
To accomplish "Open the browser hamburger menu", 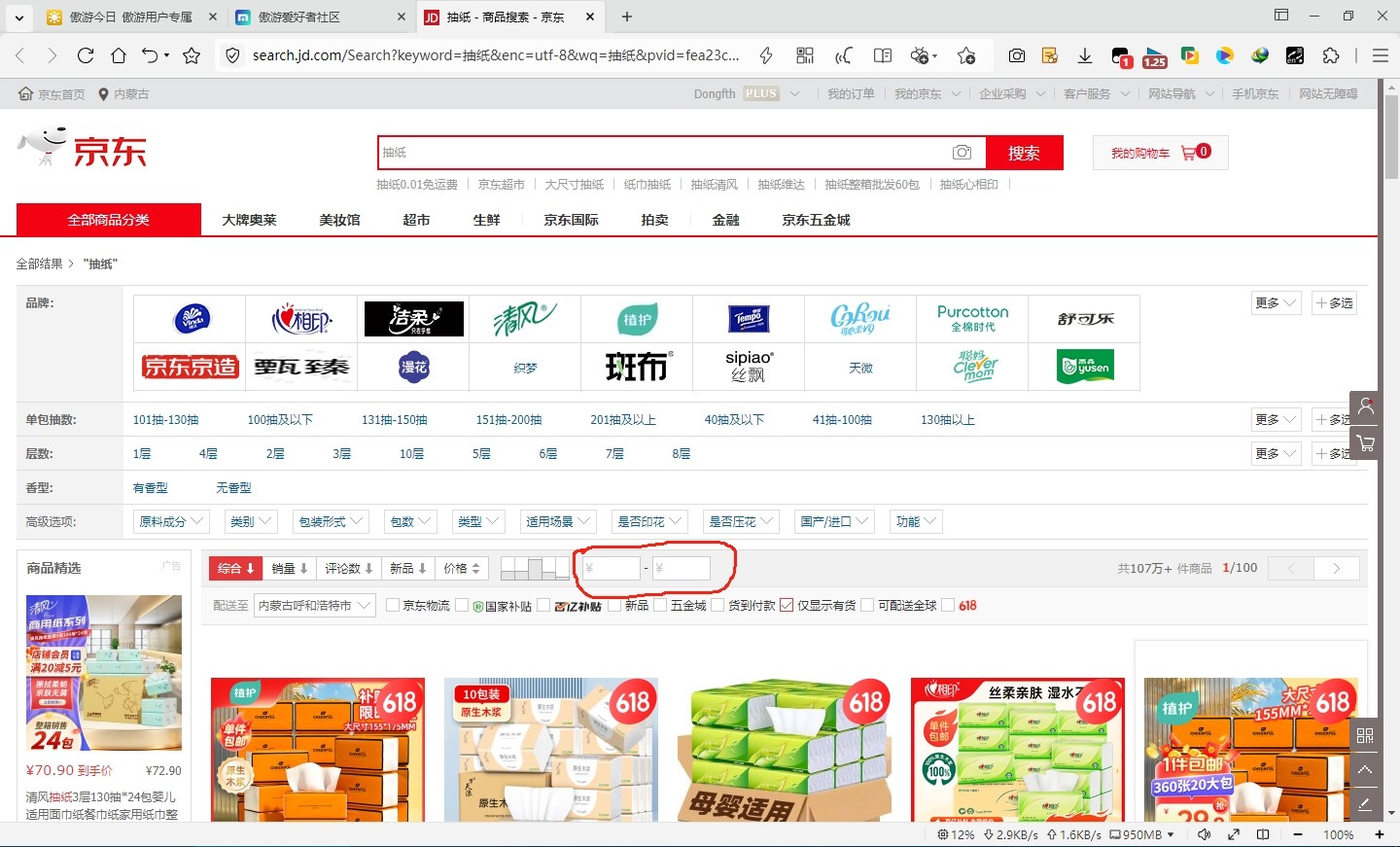I will tap(1381, 55).
